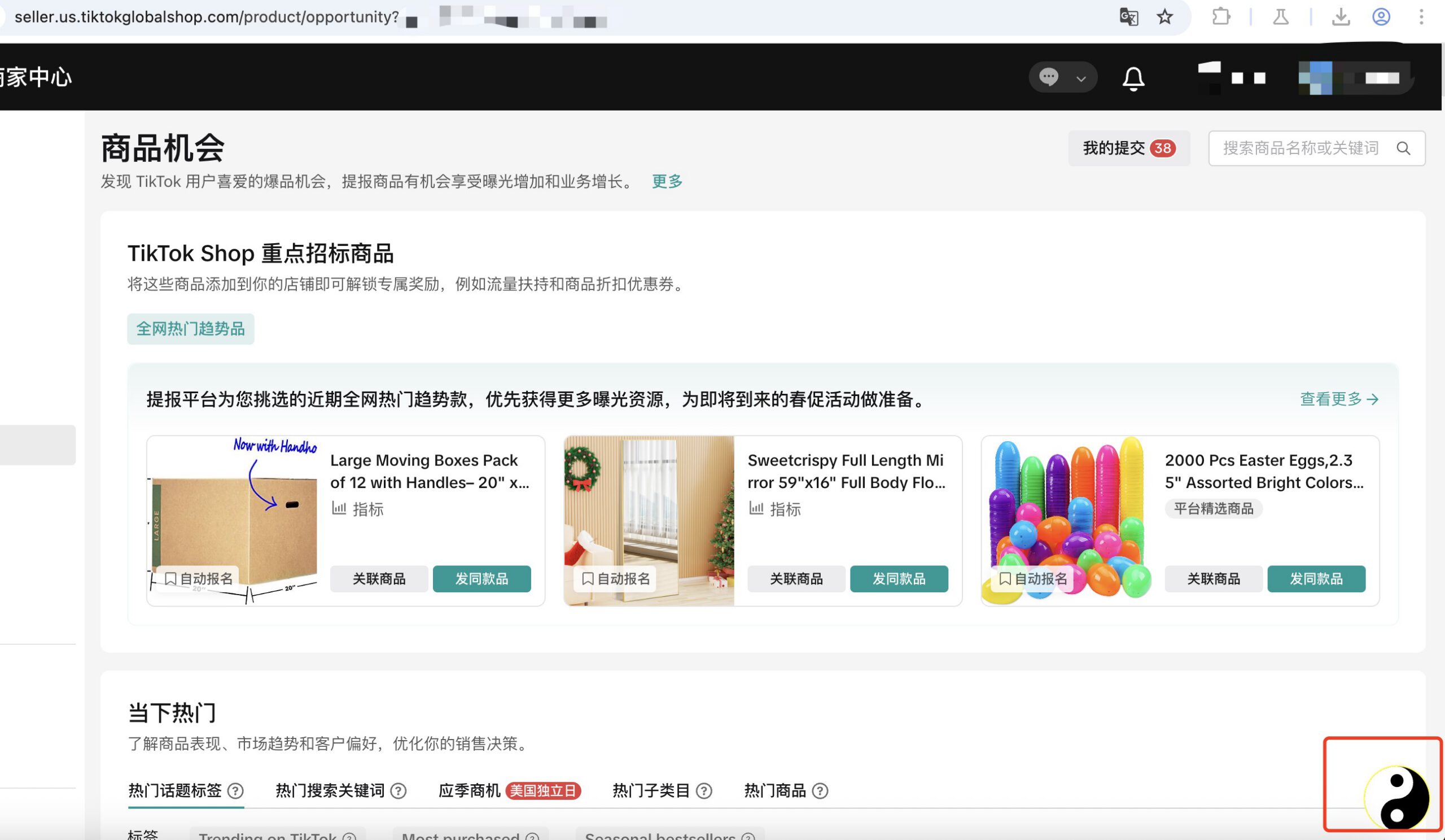The width and height of the screenshot is (1445, 840).
Task: Click the help icon next to 热门搜索关键词
Action: pos(399,791)
